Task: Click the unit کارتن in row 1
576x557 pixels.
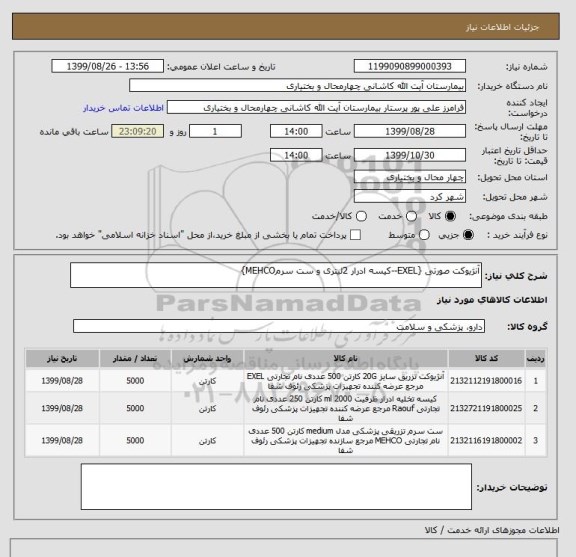Action: (x=207, y=381)
